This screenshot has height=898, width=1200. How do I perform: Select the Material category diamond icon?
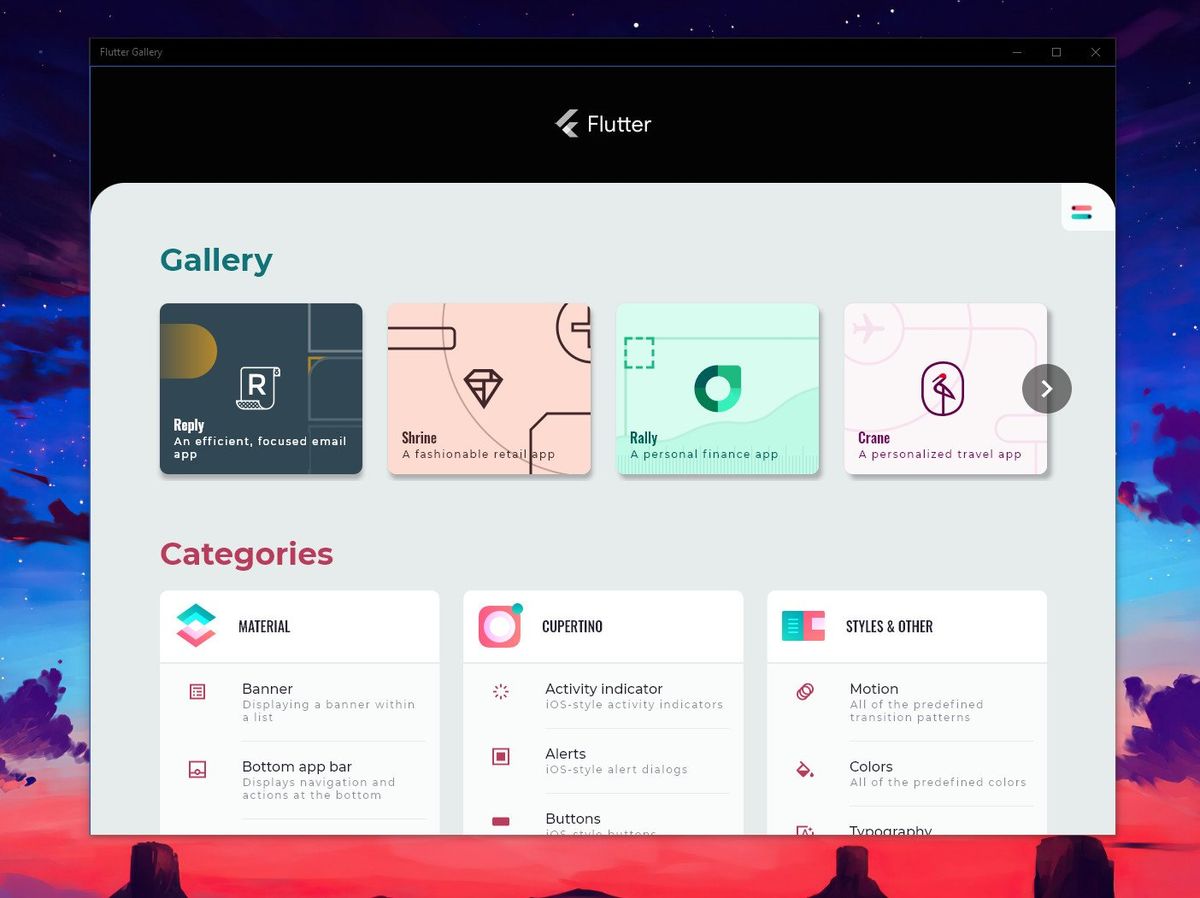point(196,626)
